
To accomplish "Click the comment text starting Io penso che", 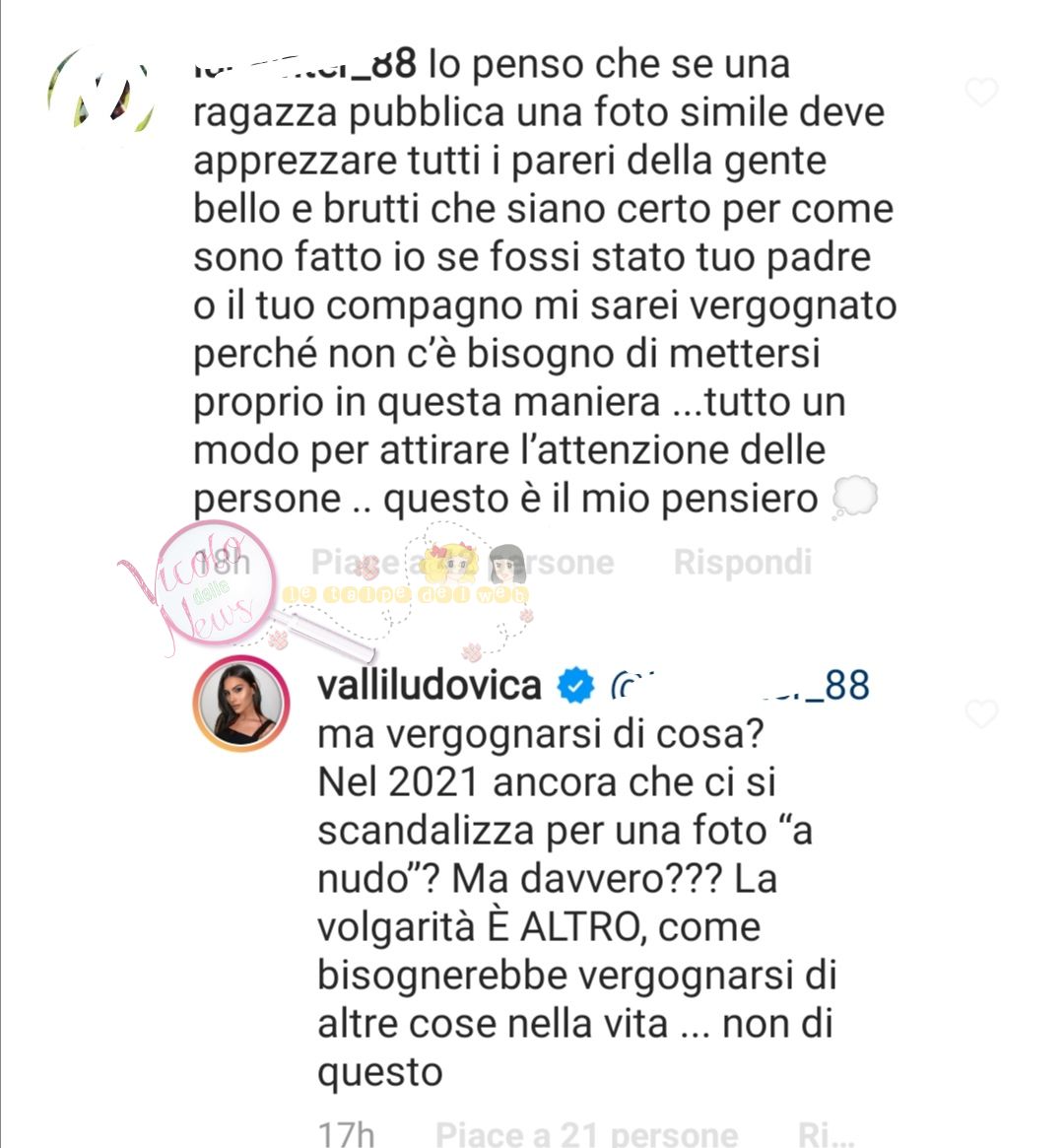I will [x=545, y=281].
